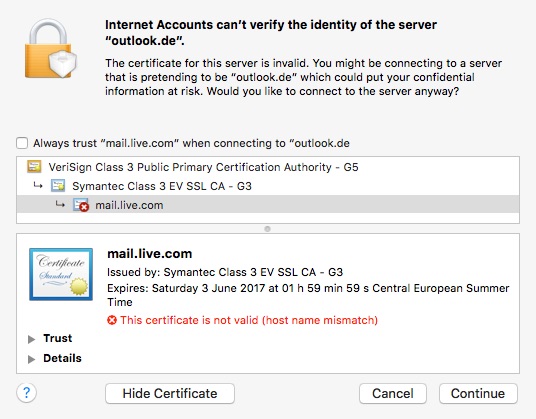Click the Internet Accounts can't verify heading
The image size is (536, 419).
pos(271,32)
